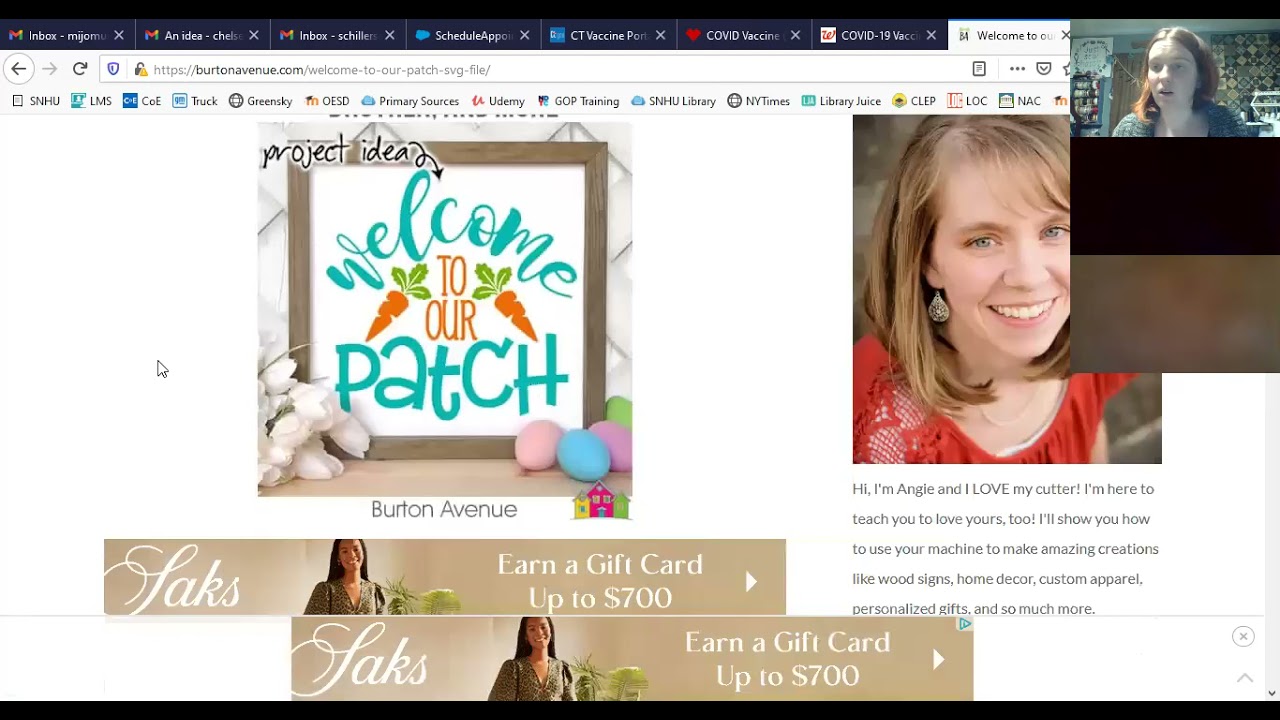Open the CoE bookmark
Image resolution: width=1280 pixels, height=720 pixels.
pos(142,101)
